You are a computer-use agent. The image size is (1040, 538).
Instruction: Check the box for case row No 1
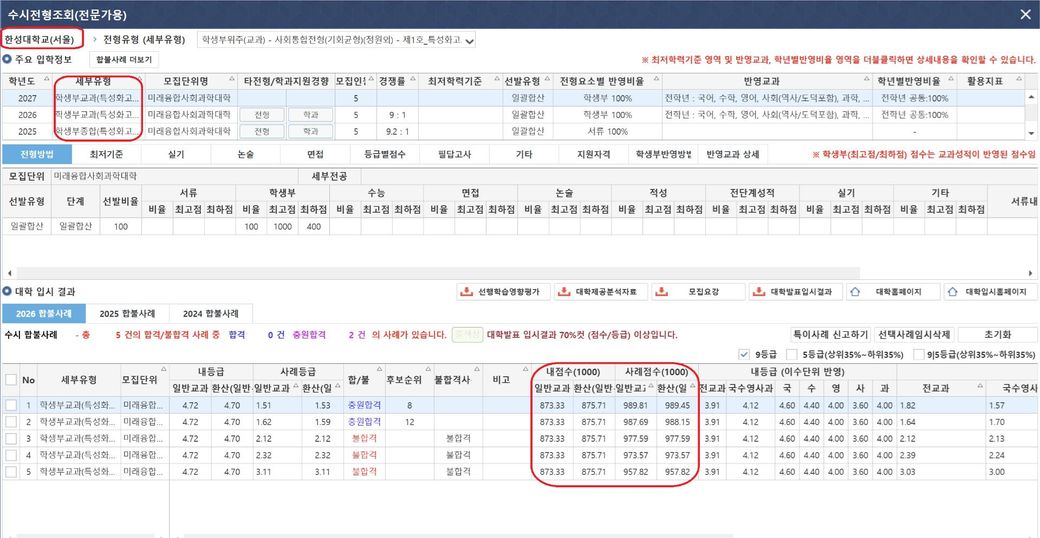click(x=11, y=404)
